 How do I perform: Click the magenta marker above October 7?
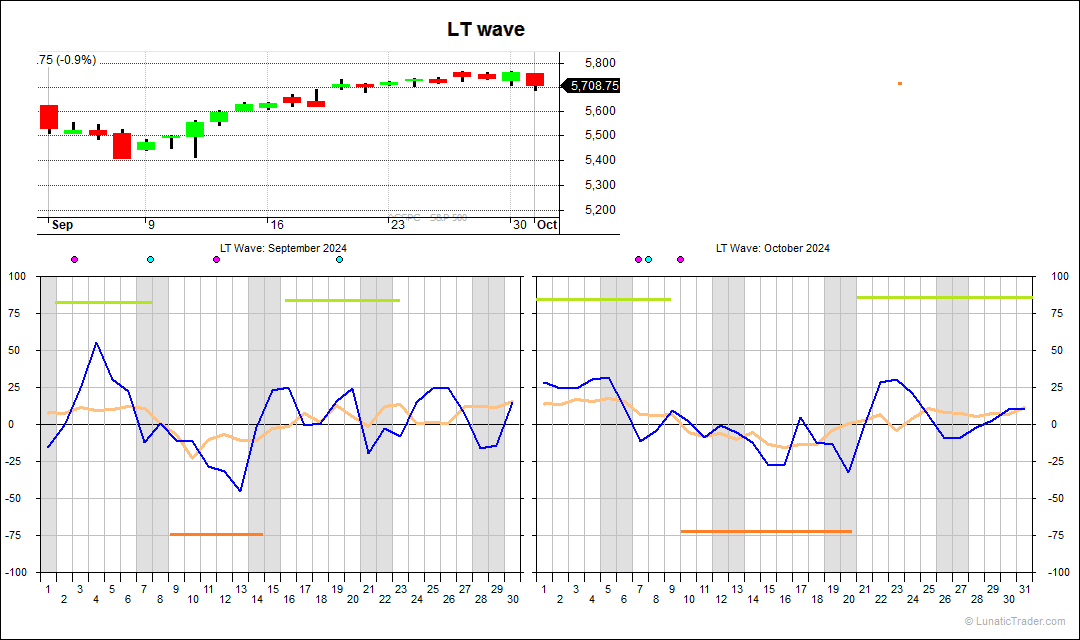(x=637, y=259)
